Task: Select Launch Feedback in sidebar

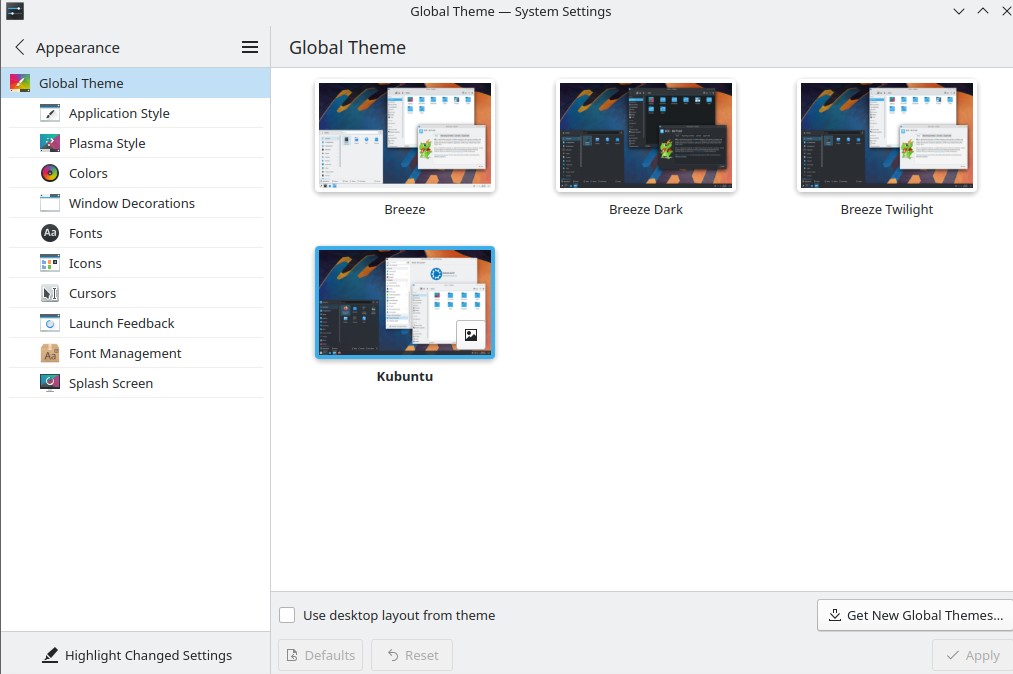Action: (136, 323)
